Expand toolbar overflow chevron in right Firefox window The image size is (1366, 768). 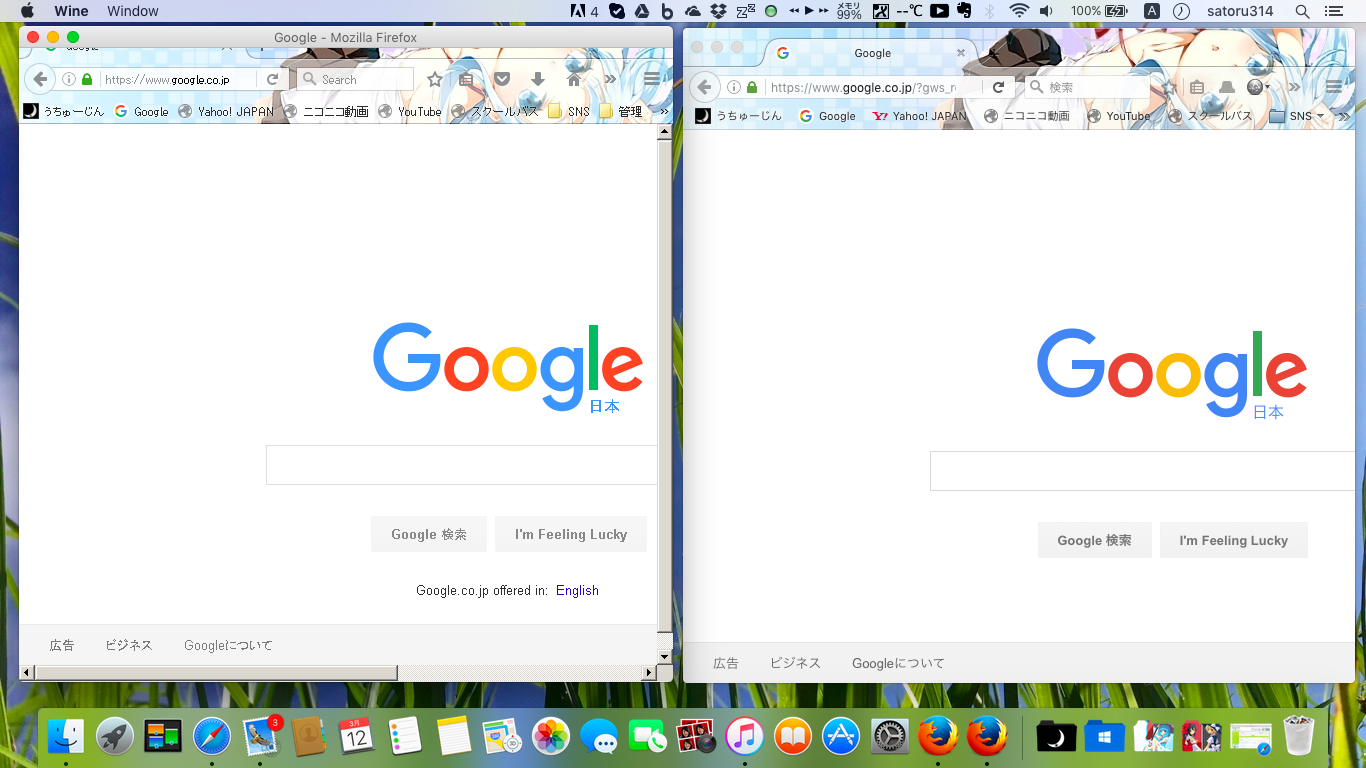pyautogui.click(x=1294, y=87)
